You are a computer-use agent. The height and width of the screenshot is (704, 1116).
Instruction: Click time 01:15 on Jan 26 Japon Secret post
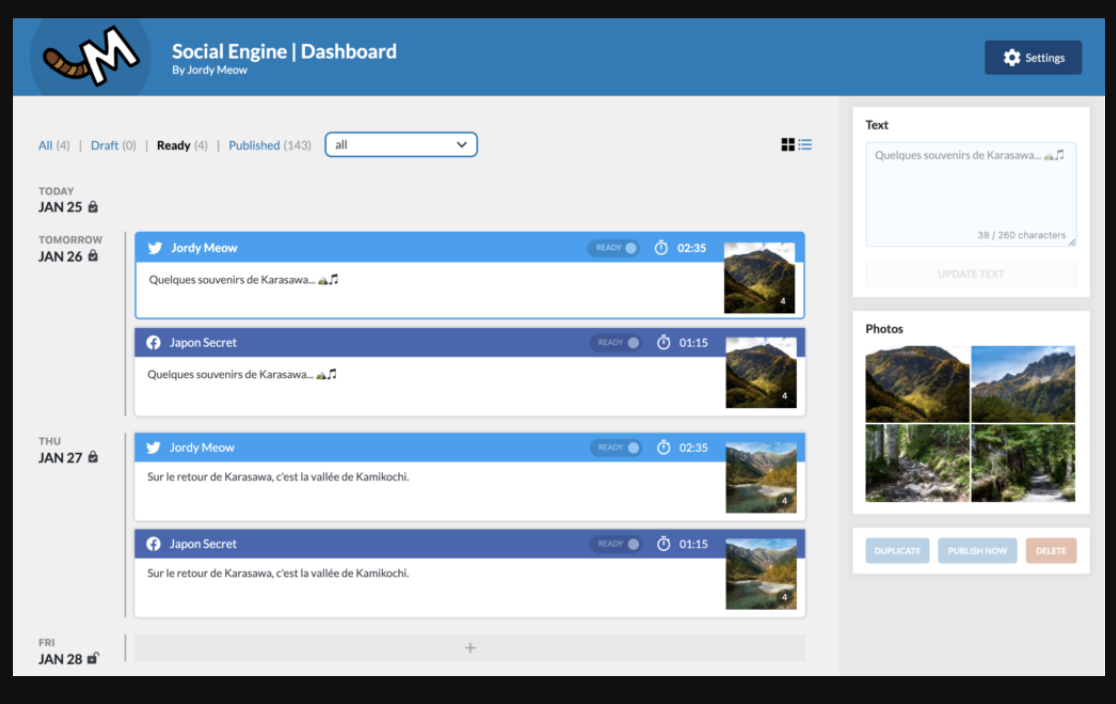[693, 342]
